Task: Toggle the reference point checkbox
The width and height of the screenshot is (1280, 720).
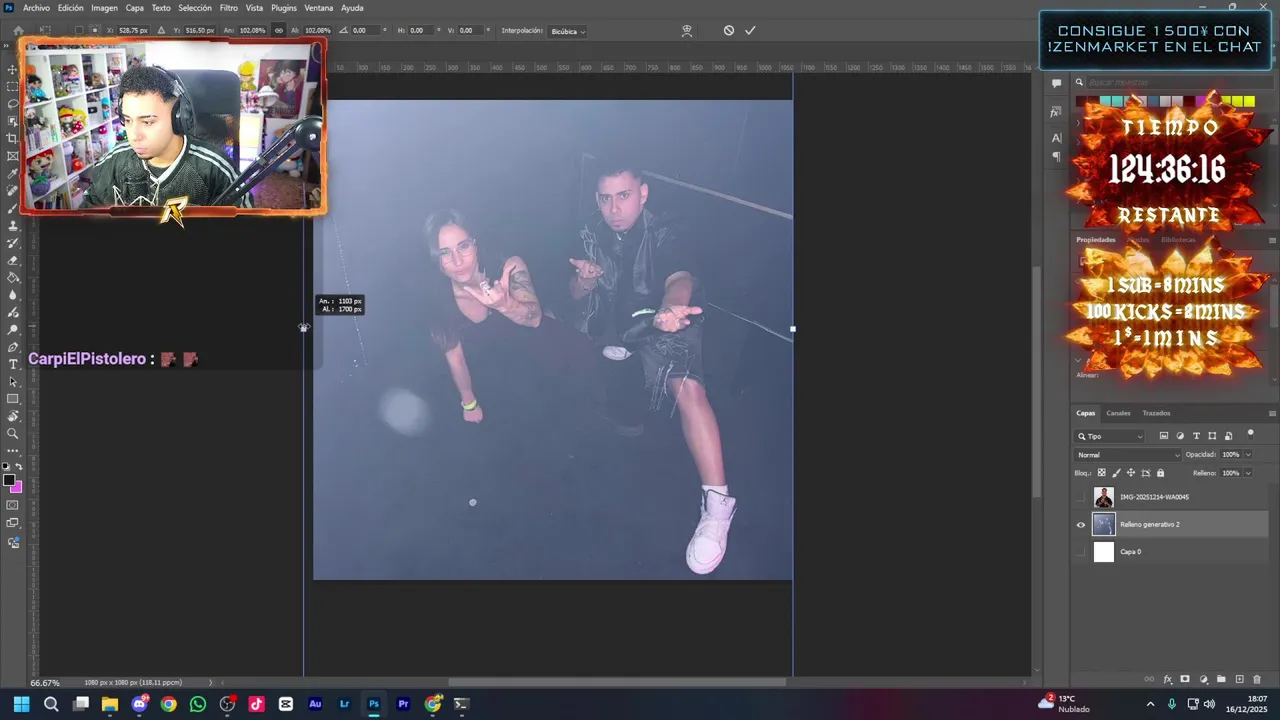Action: pos(79,30)
